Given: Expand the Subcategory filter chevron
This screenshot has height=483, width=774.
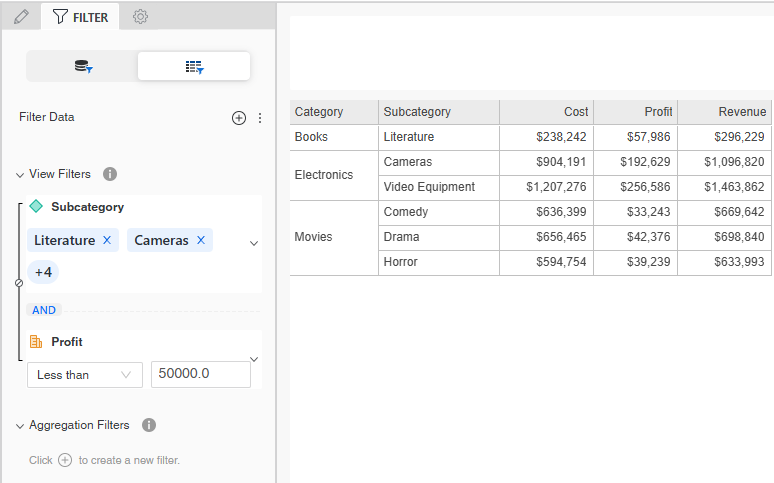Looking at the screenshot, I should coord(254,243).
